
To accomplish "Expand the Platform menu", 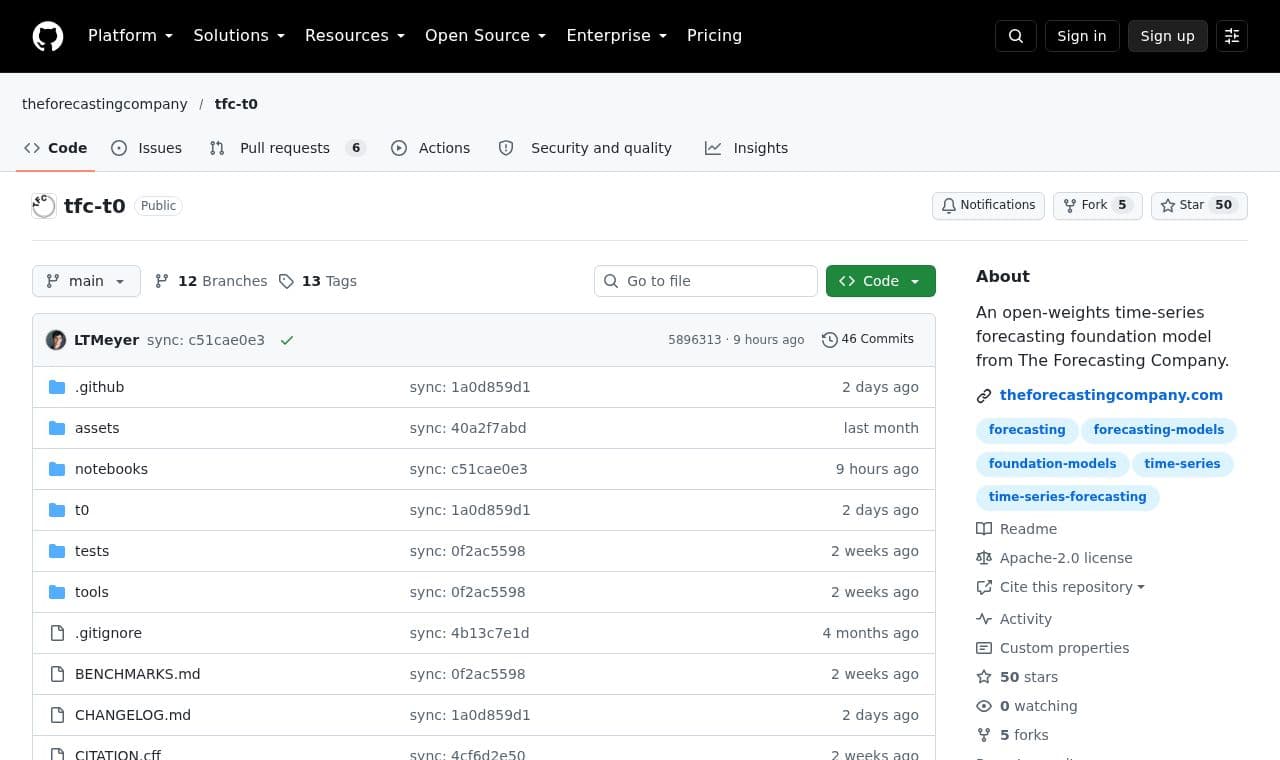I will [131, 36].
